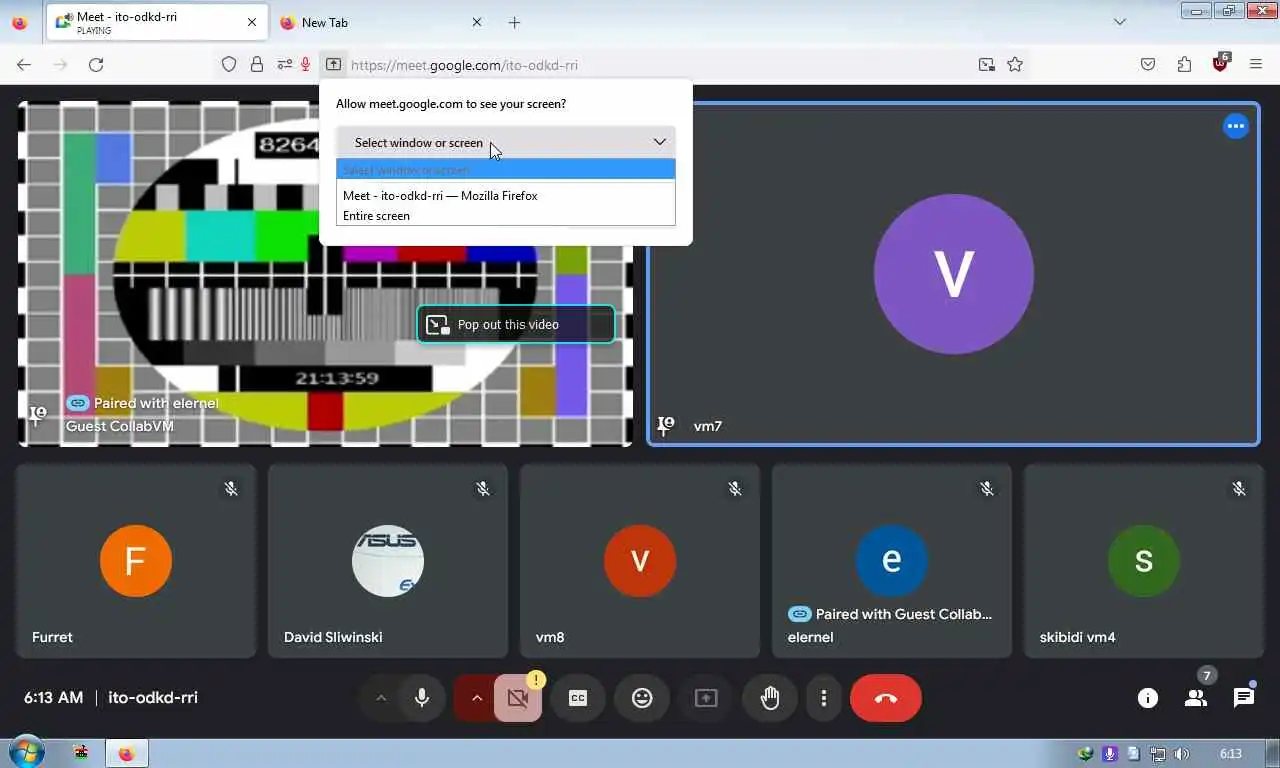
Task: Click the muted mic icon on David Sliwinski tile
Action: click(x=483, y=489)
